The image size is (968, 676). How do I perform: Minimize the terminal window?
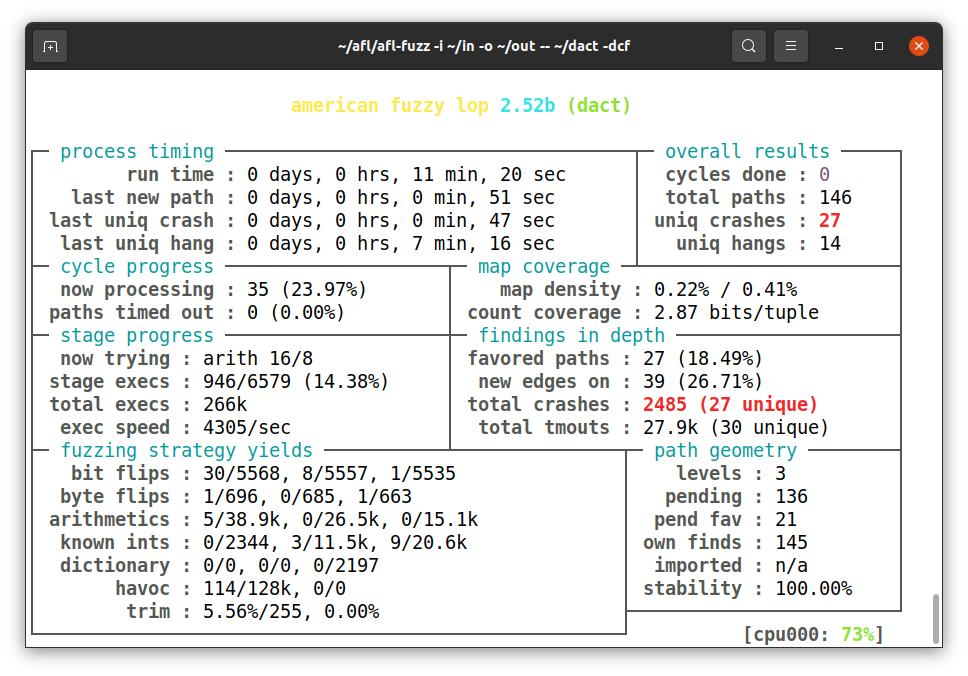(x=838, y=46)
